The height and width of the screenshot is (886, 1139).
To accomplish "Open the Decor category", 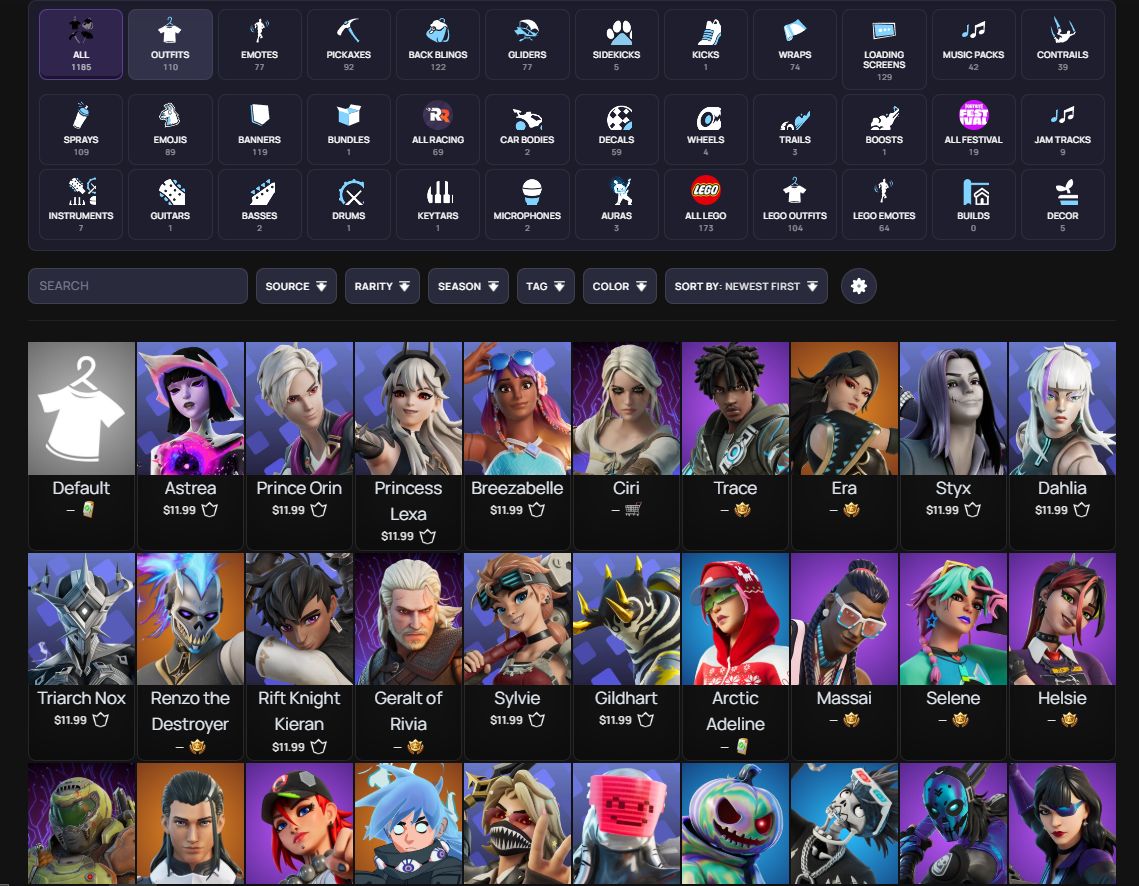I will 1063,205.
